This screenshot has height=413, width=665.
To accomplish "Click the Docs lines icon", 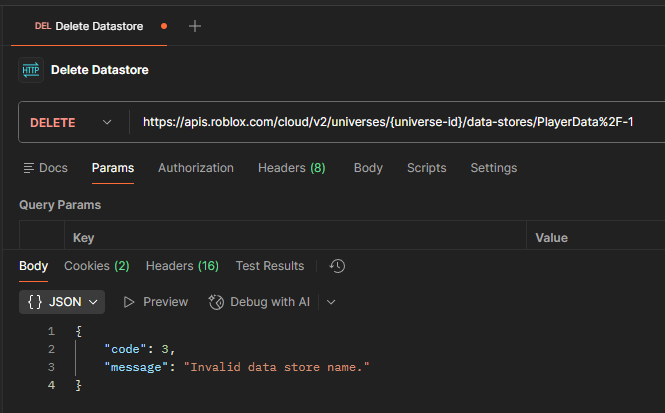I will coord(28,168).
